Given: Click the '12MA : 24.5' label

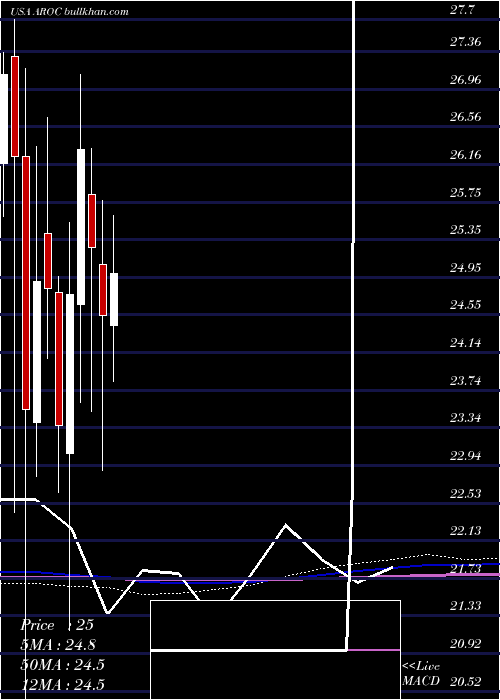Looking at the screenshot, I should pos(62,684).
